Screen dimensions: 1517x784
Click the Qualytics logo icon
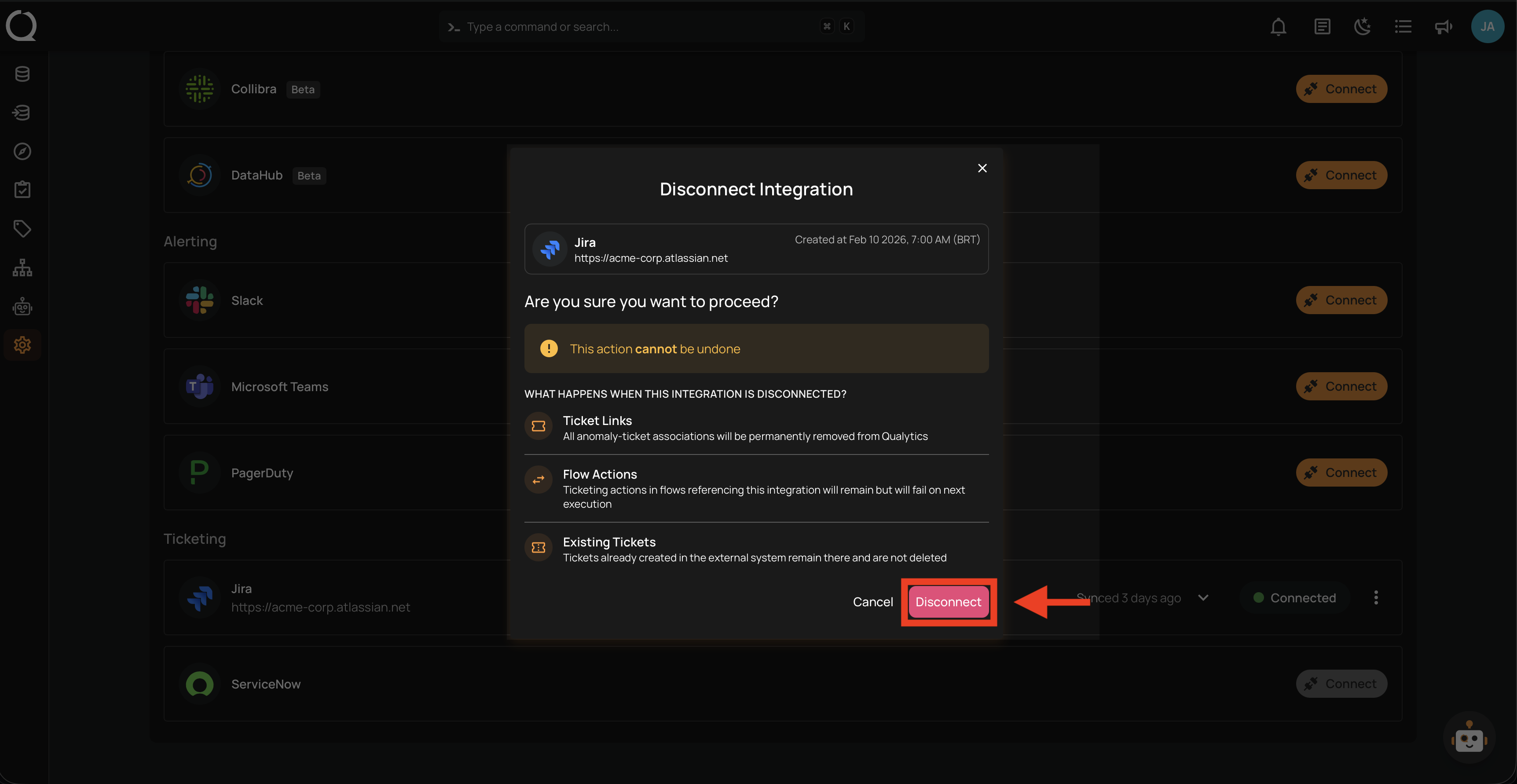21,26
